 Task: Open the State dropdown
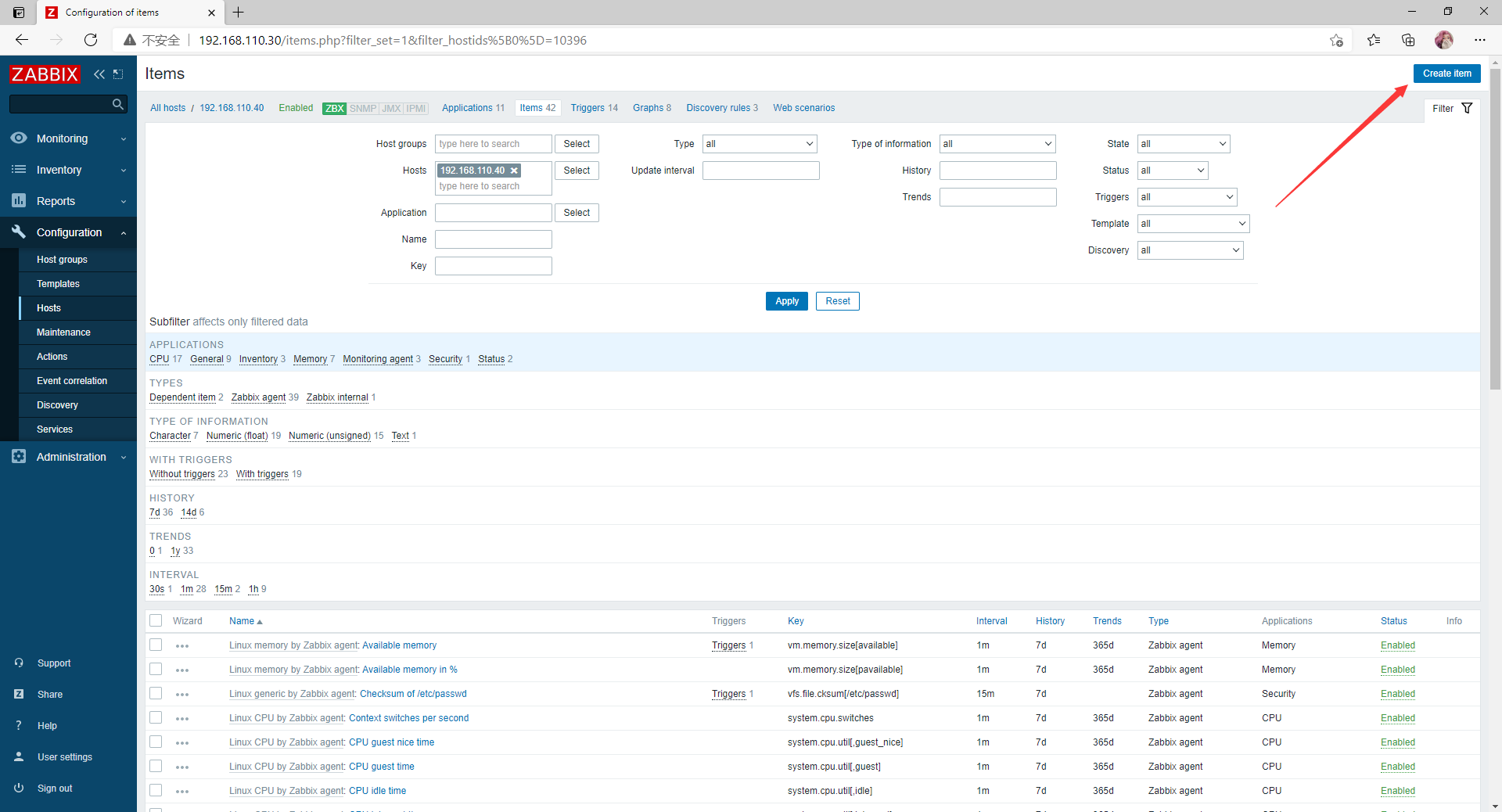(x=1184, y=144)
